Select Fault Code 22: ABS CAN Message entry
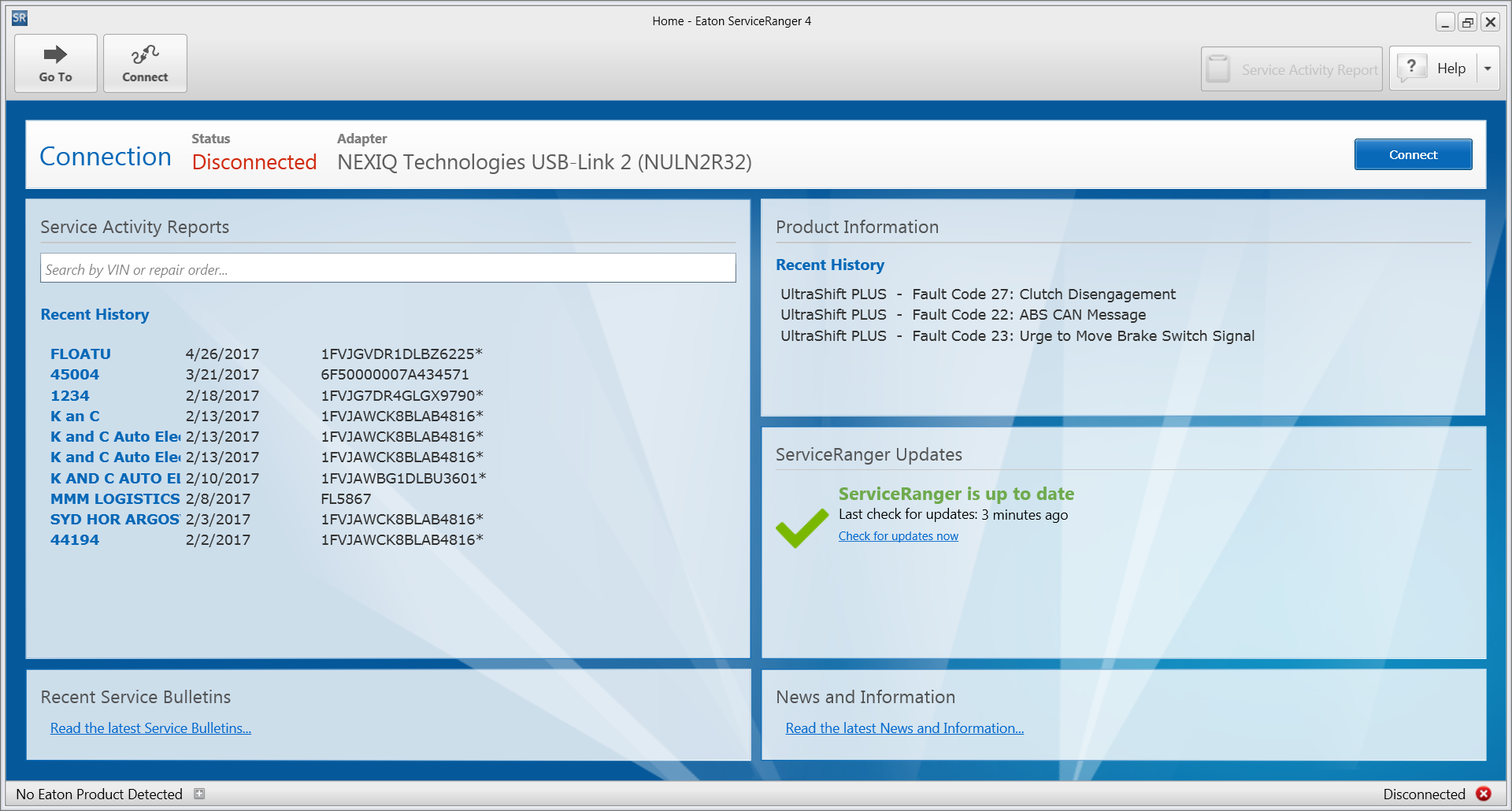The width and height of the screenshot is (1512, 811). (x=963, y=315)
